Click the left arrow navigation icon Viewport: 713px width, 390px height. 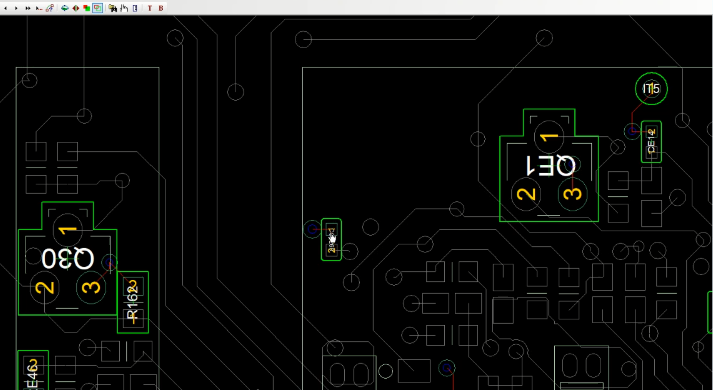[x=5, y=8]
